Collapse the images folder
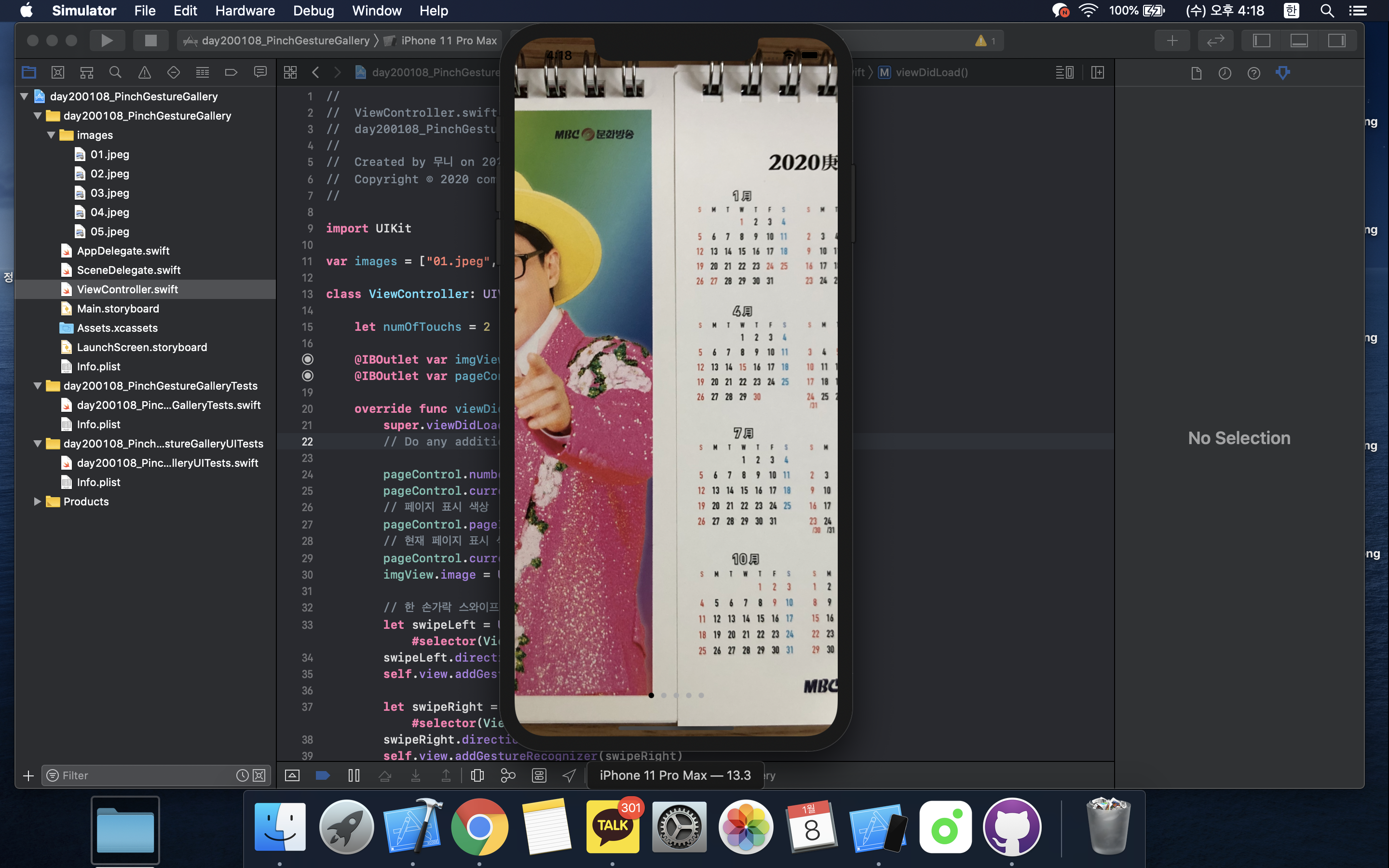This screenshot has height=868, width=1389. tap(51, 135)
